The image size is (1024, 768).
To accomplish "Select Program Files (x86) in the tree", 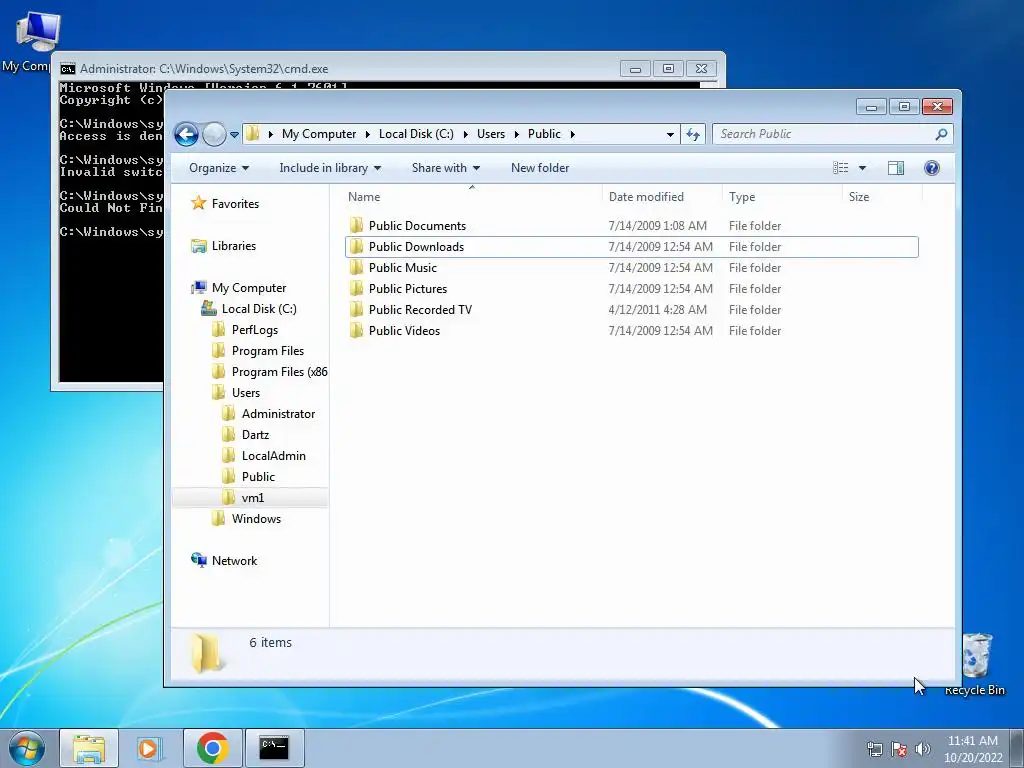I will [x=270, y=372].
